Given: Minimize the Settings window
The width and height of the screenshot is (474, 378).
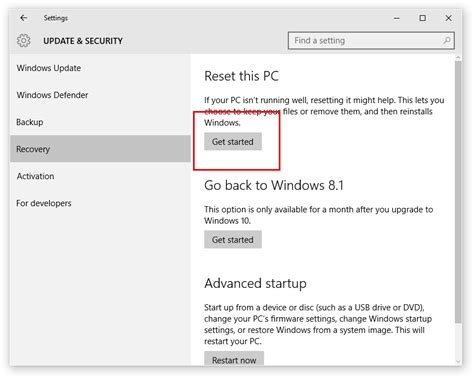Looking at the screenshot, I should coord(397,18).
